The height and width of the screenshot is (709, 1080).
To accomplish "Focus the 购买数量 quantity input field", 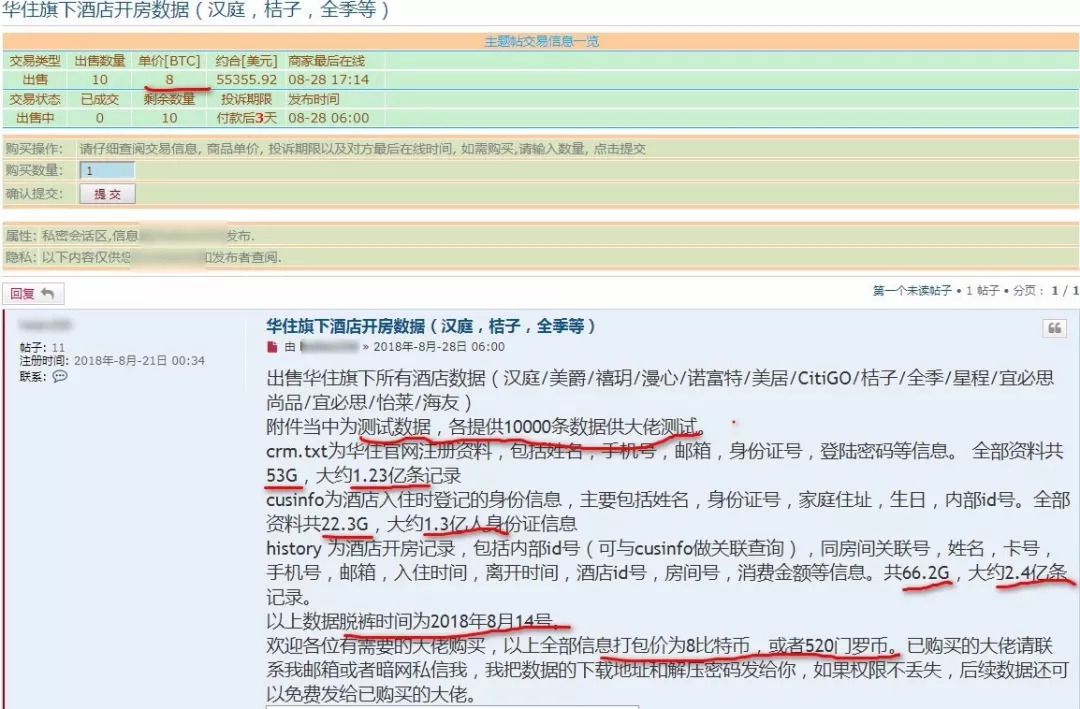I will tap(106, 171).
